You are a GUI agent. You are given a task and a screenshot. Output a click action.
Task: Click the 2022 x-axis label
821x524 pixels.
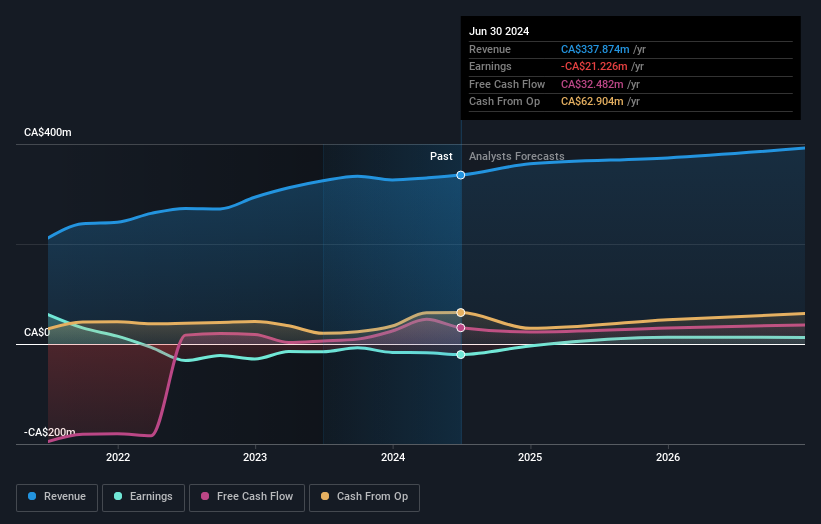click(118, 457)
